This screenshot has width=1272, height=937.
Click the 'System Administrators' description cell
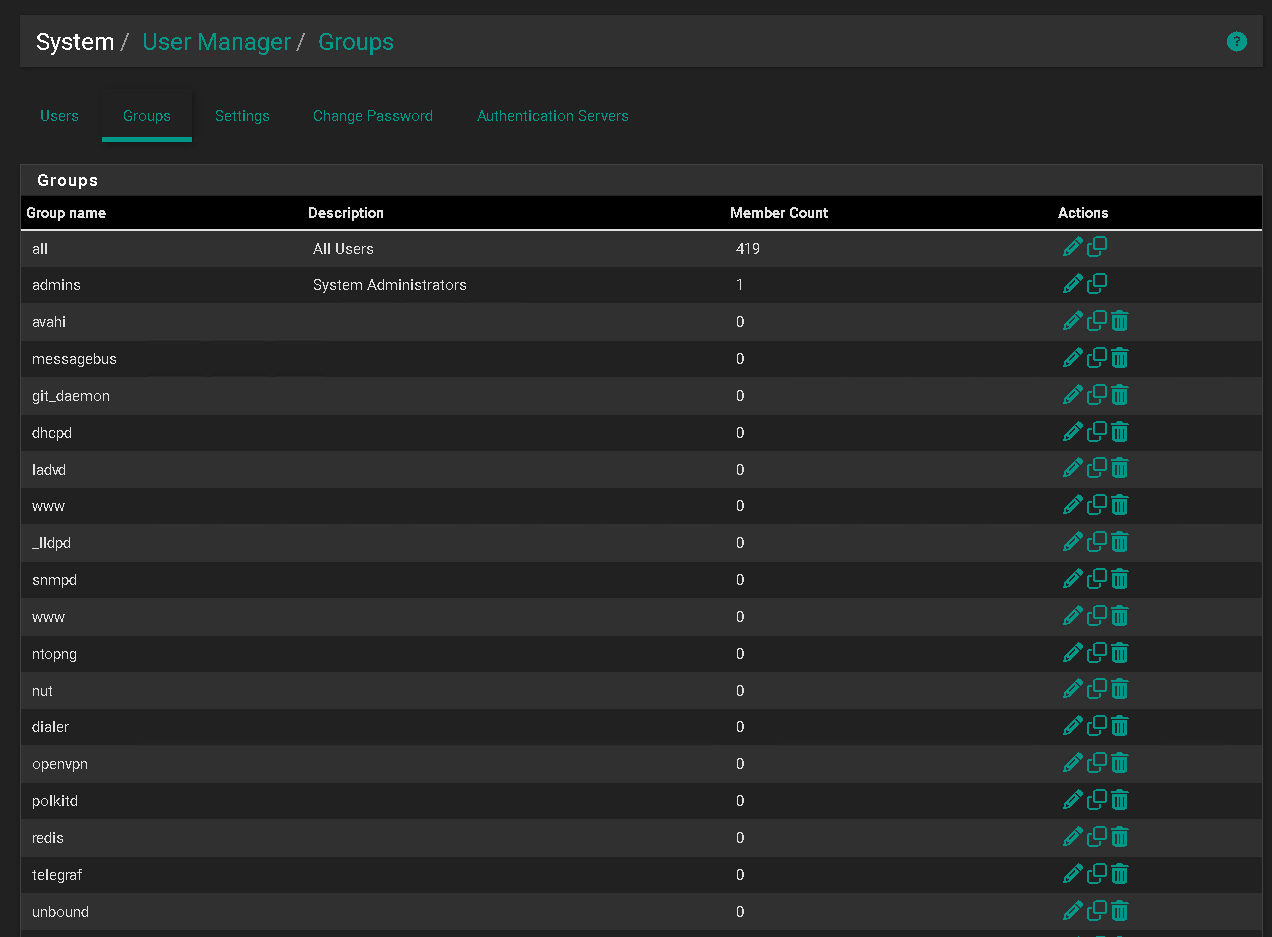[x=390, y=285]
